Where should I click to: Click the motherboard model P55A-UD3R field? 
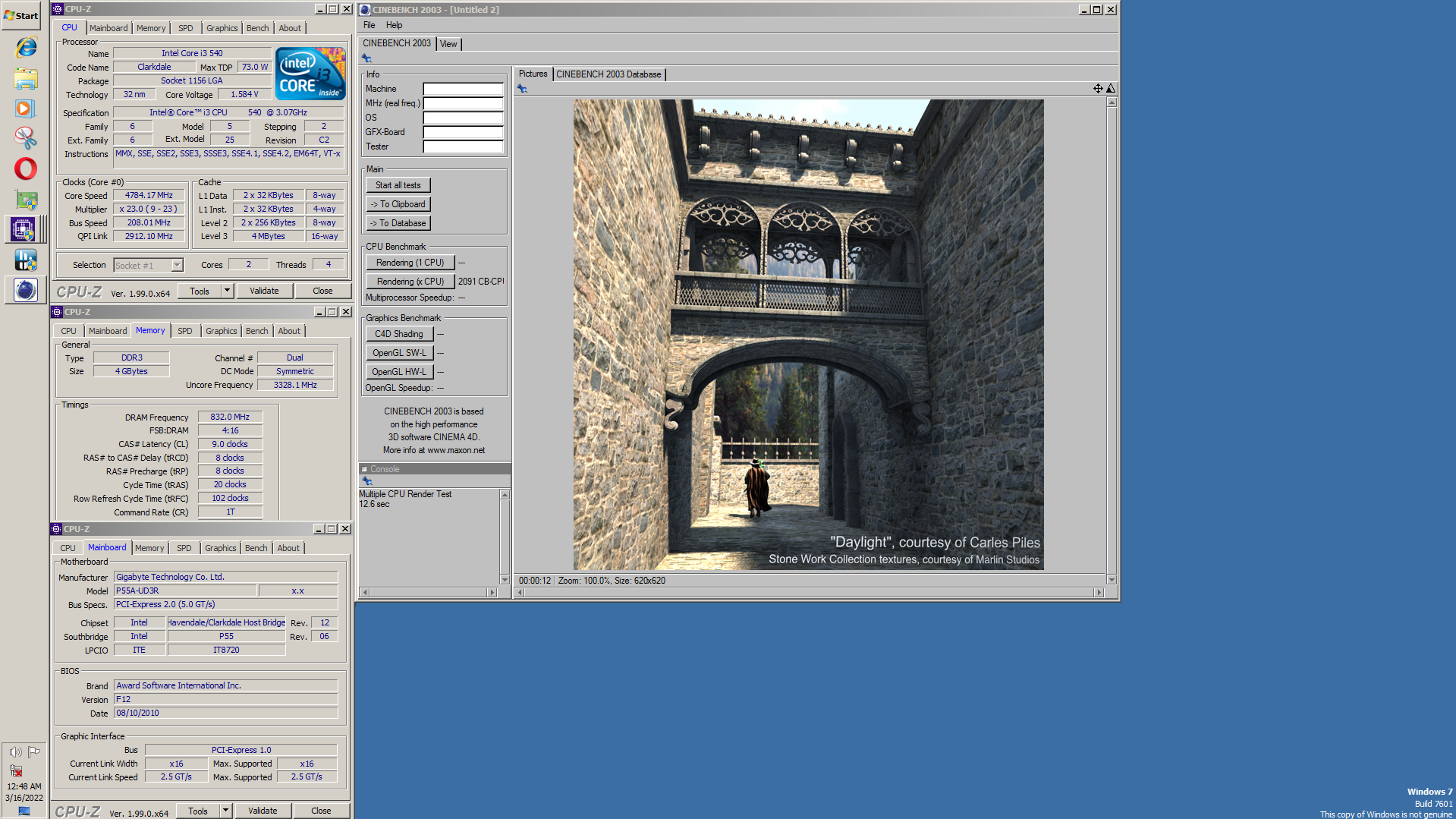point(185,591)
